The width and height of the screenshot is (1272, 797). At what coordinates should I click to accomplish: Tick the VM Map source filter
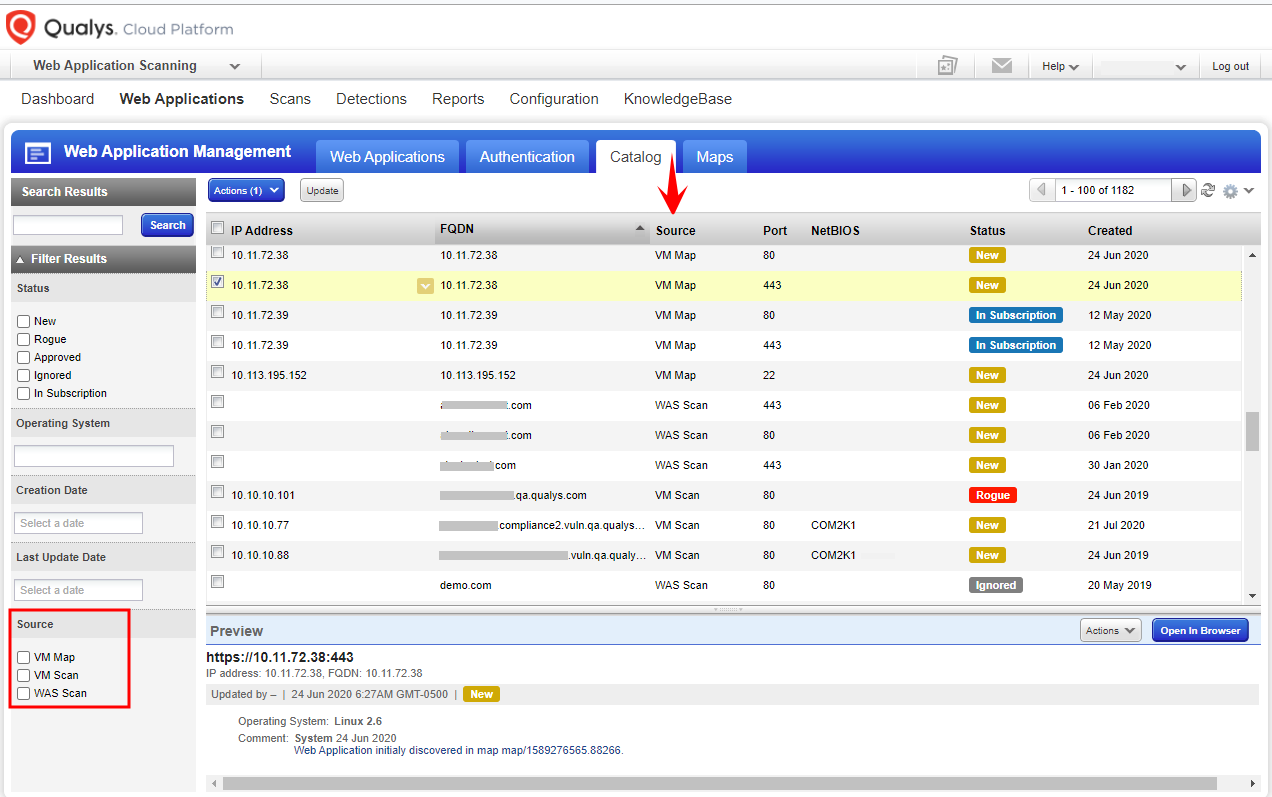[x=24, y=658]
